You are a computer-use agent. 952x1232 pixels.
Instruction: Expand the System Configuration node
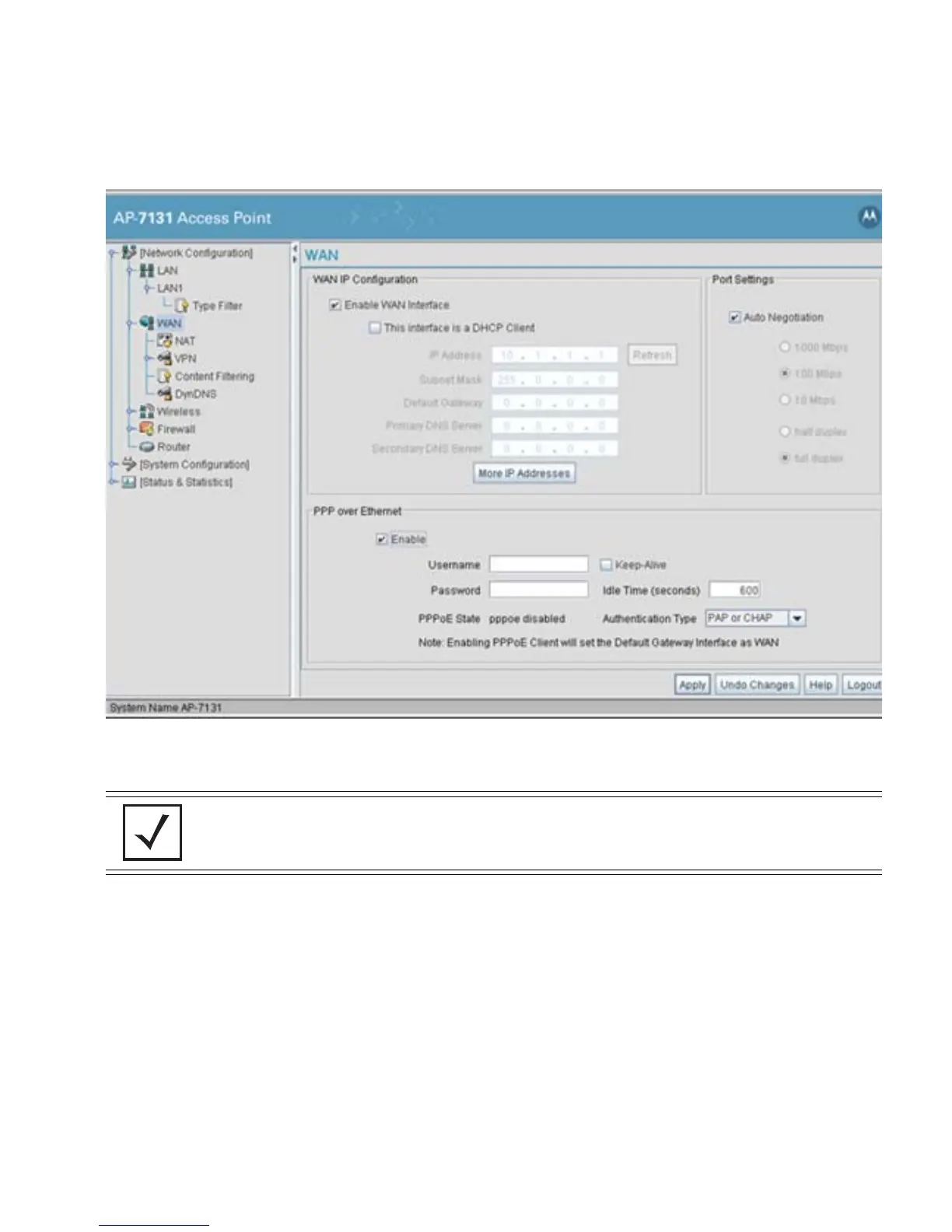coord(113,464)
